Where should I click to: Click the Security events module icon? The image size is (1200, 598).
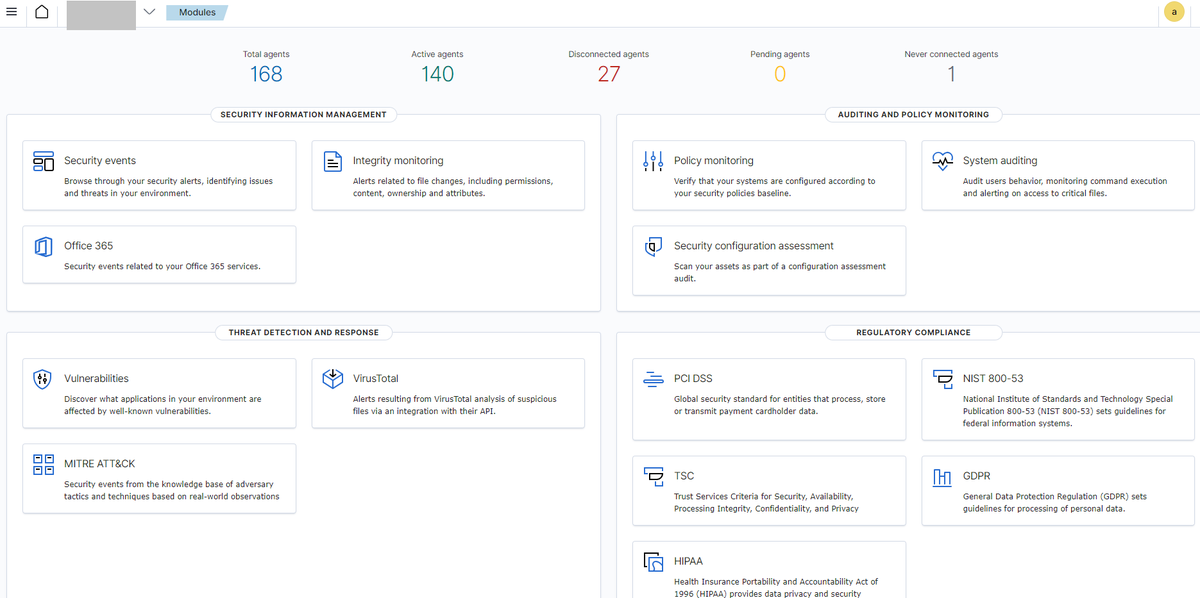(x=43, y=161)
